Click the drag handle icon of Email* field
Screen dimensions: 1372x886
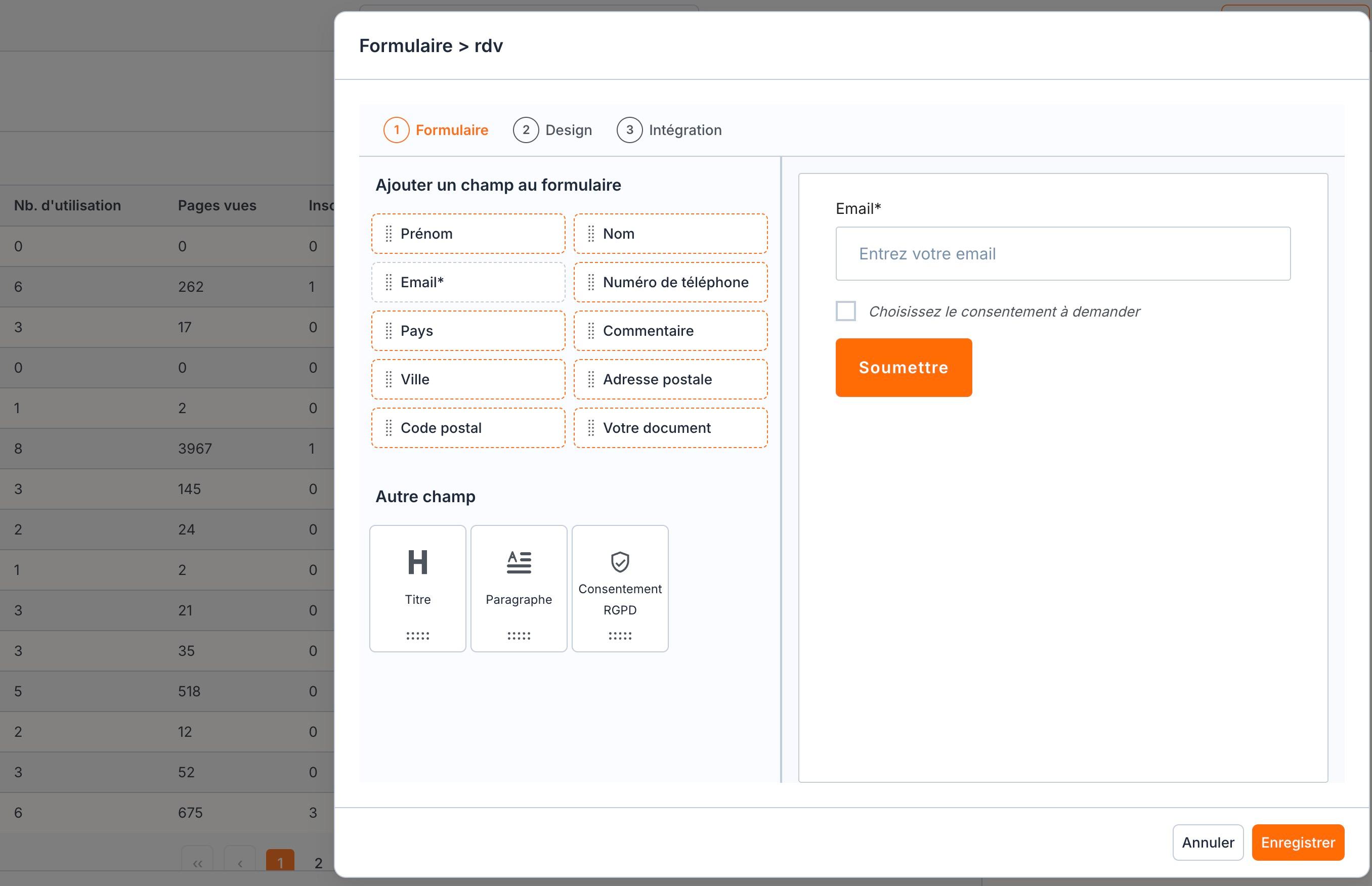coord(389,282)
